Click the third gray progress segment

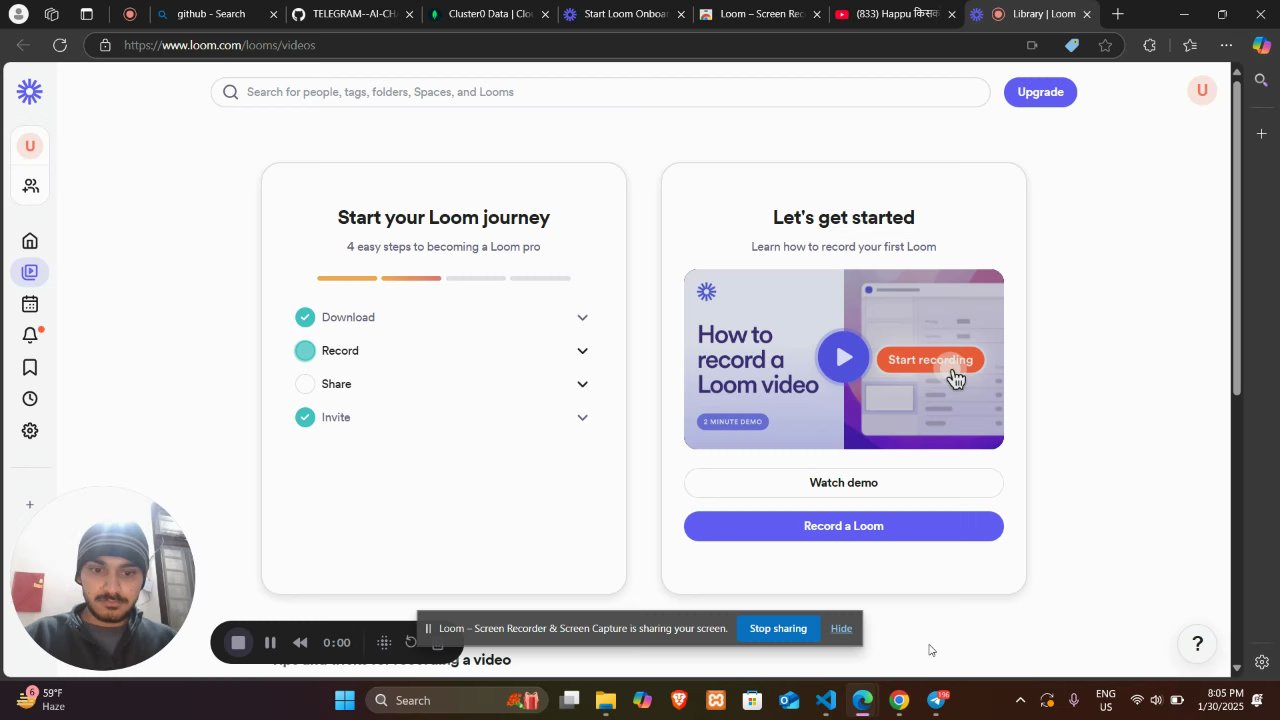(x=476, y=278)
